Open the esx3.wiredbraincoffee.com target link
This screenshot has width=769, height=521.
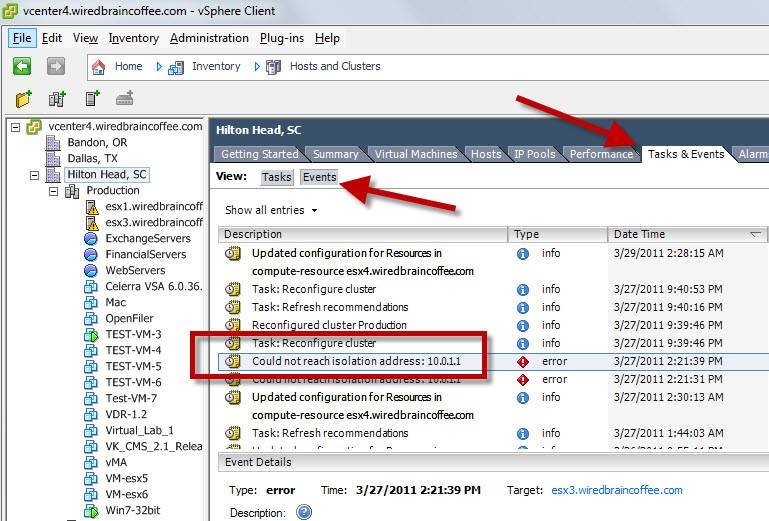pyautogui.click(x=617, y=490)
